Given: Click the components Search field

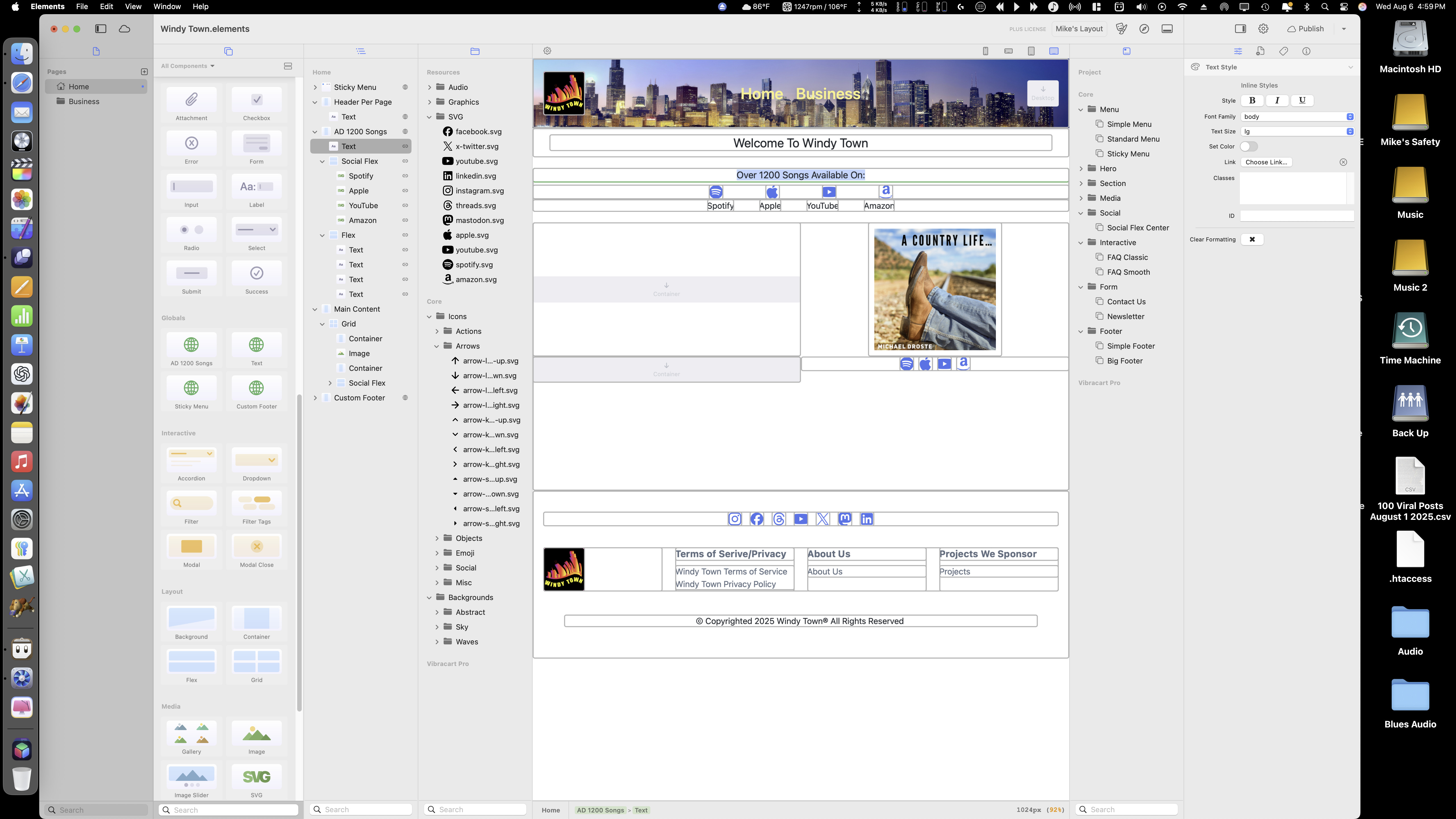Looking at the screenshot, I should point(228,810).
